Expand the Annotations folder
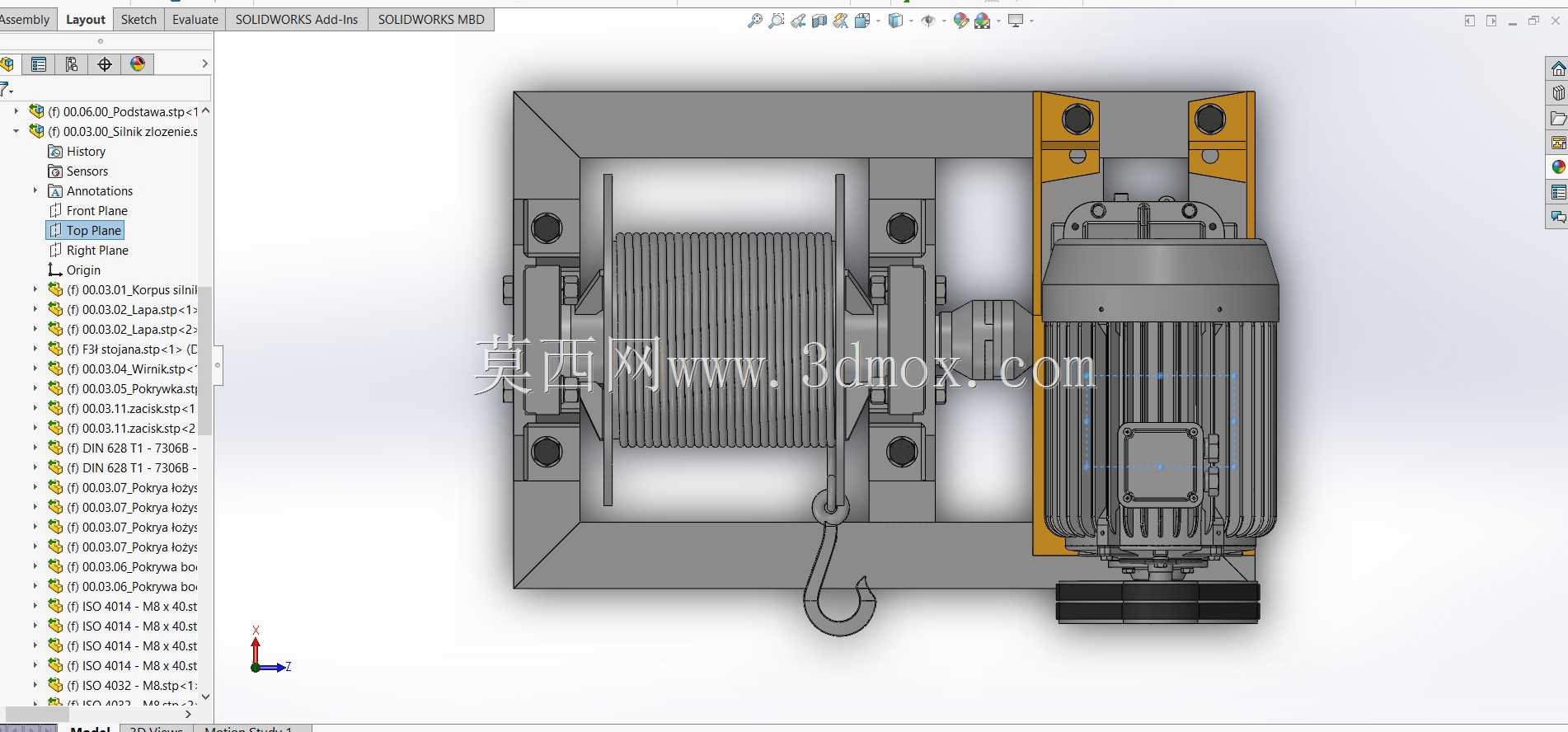Image resolution: width=1568 pixels, height=732 pixels. click(x=35, y=190)
